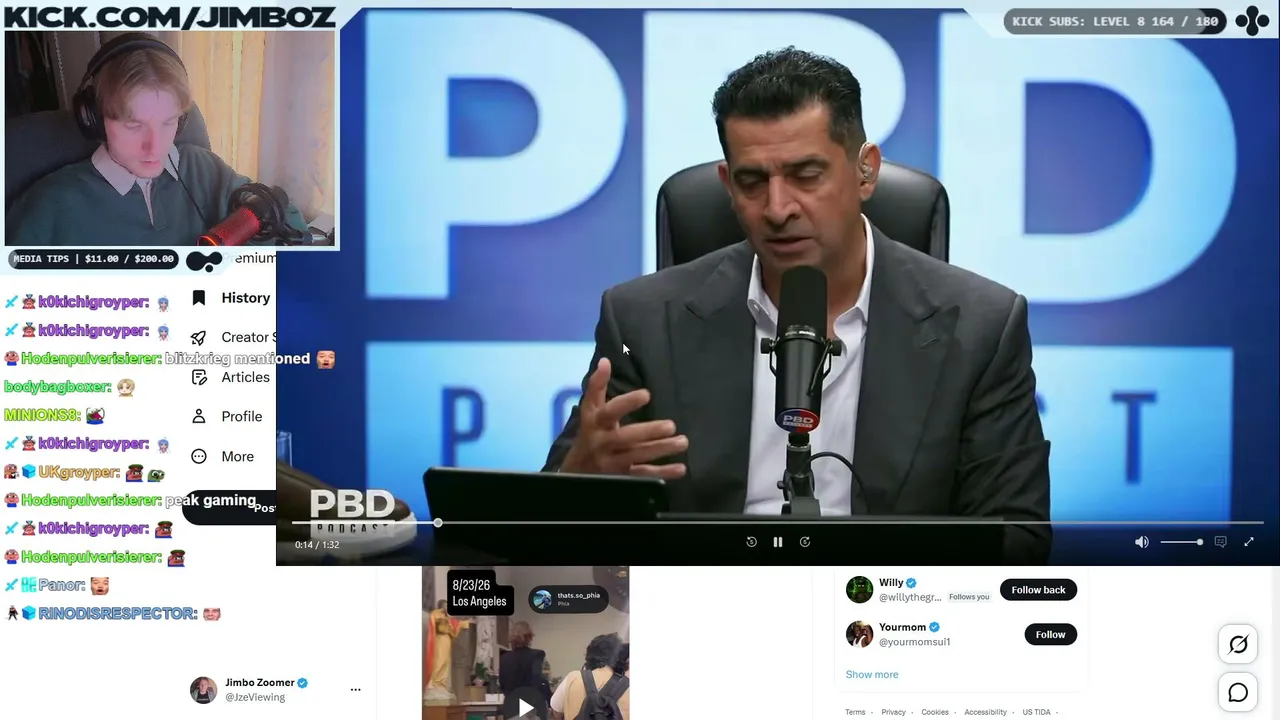Show more suggested accounts
Image resolution: width=1280 pixels, height=720 pixels.
tap(872, 674)
